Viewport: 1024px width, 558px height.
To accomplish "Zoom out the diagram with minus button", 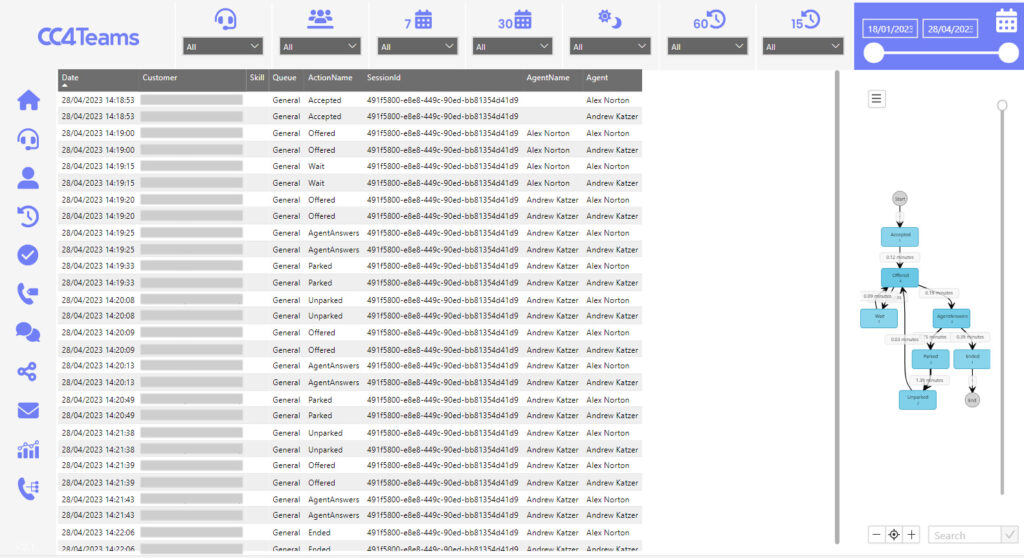I will tap(877, 535).
